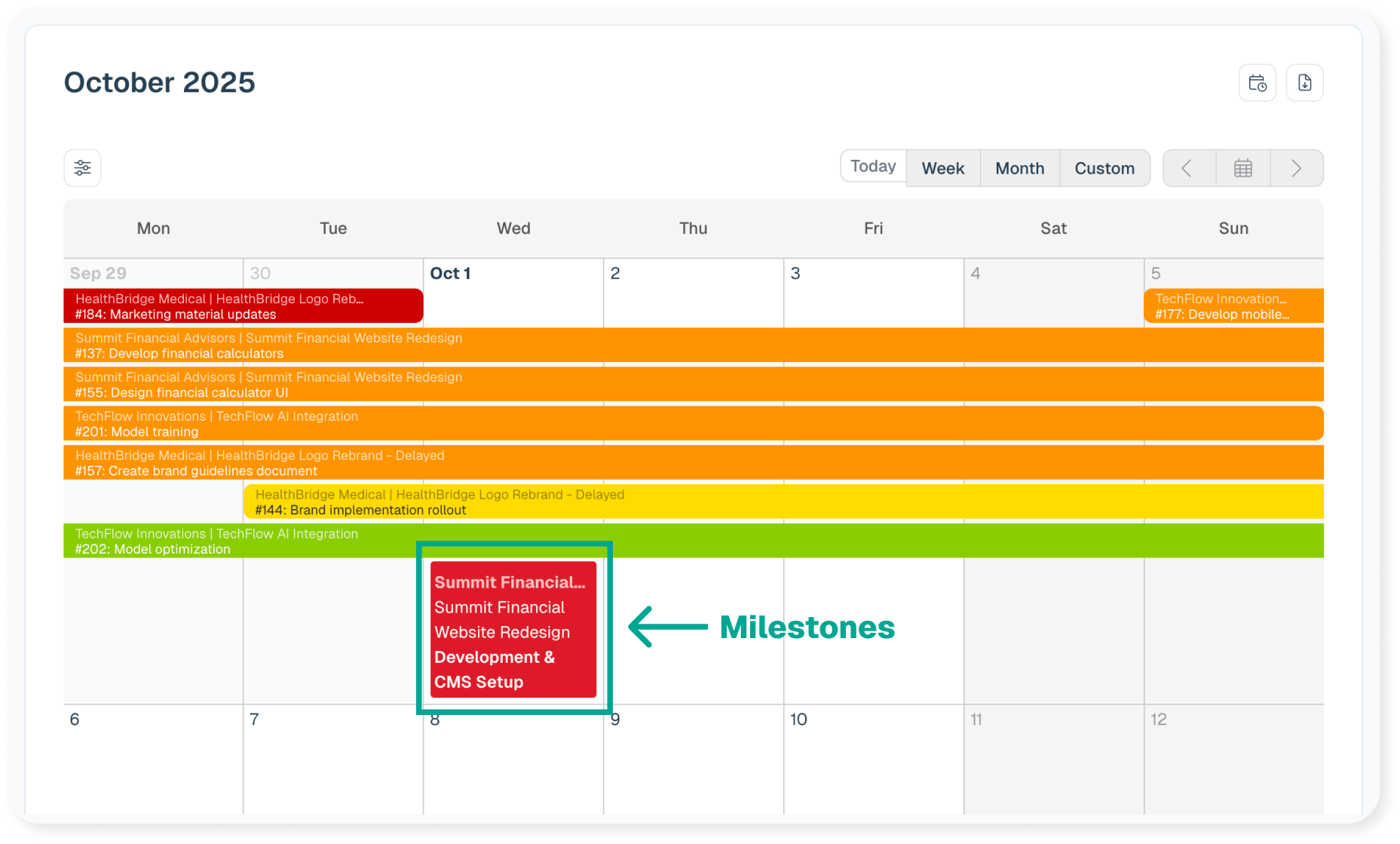Open task #184 Marketing material updates
This screenshot has width=1400, height=844.
[243, 306]
